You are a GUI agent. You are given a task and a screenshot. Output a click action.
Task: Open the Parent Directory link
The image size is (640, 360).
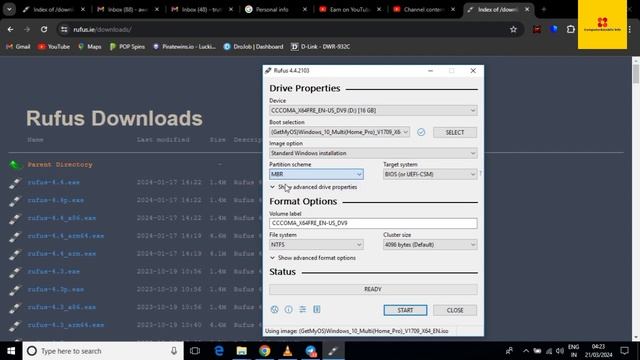click(x=60, y=164)
